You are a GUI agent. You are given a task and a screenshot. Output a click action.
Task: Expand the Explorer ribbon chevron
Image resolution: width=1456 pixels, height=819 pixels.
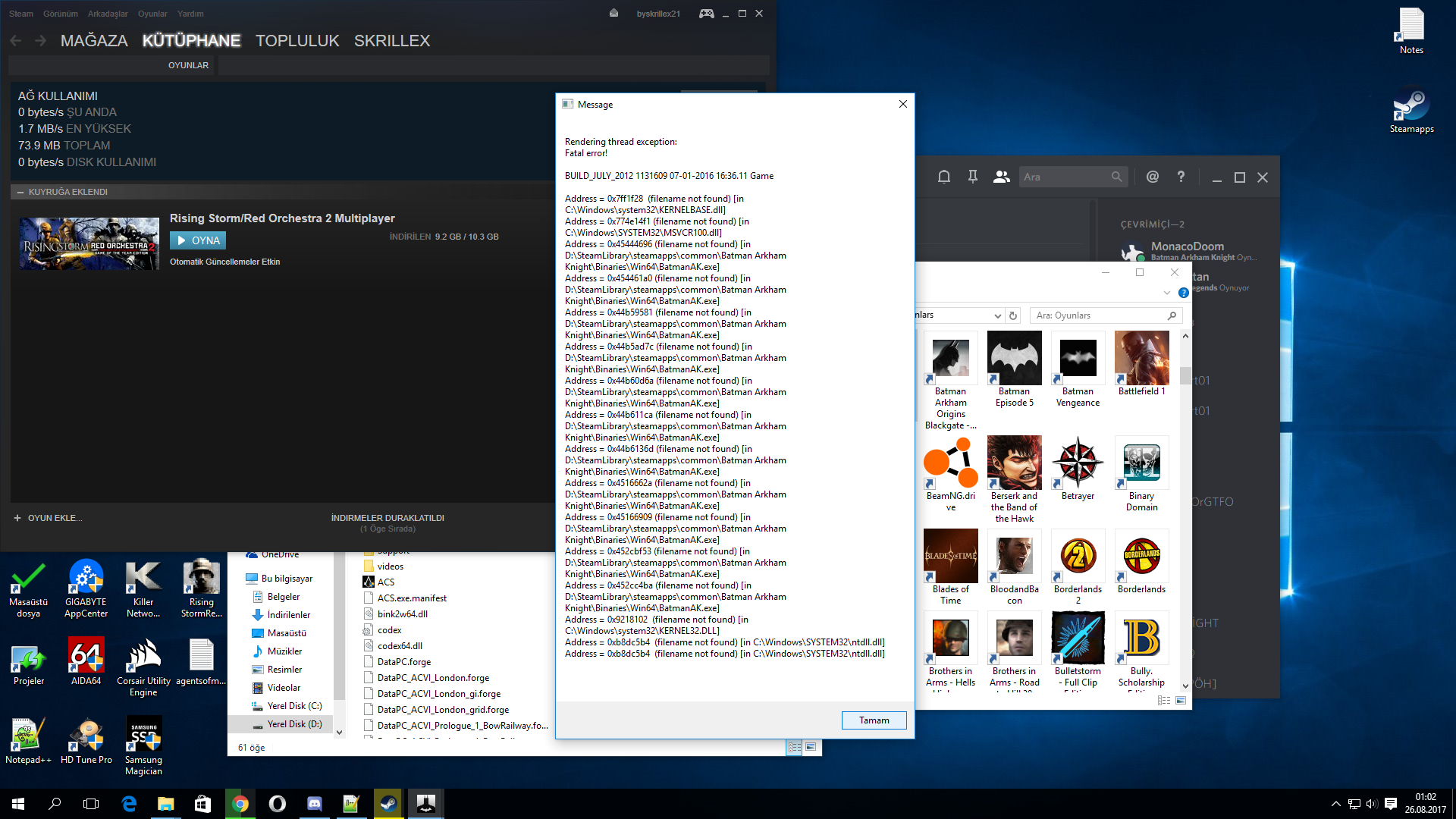tap(1166, 293)
